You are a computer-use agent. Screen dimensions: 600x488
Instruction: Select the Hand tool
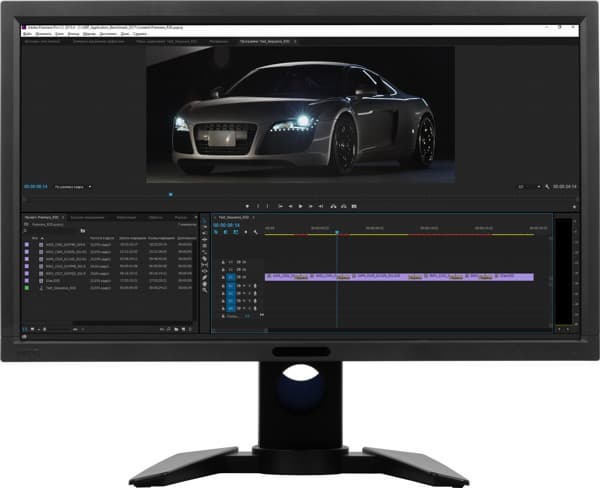204,284
